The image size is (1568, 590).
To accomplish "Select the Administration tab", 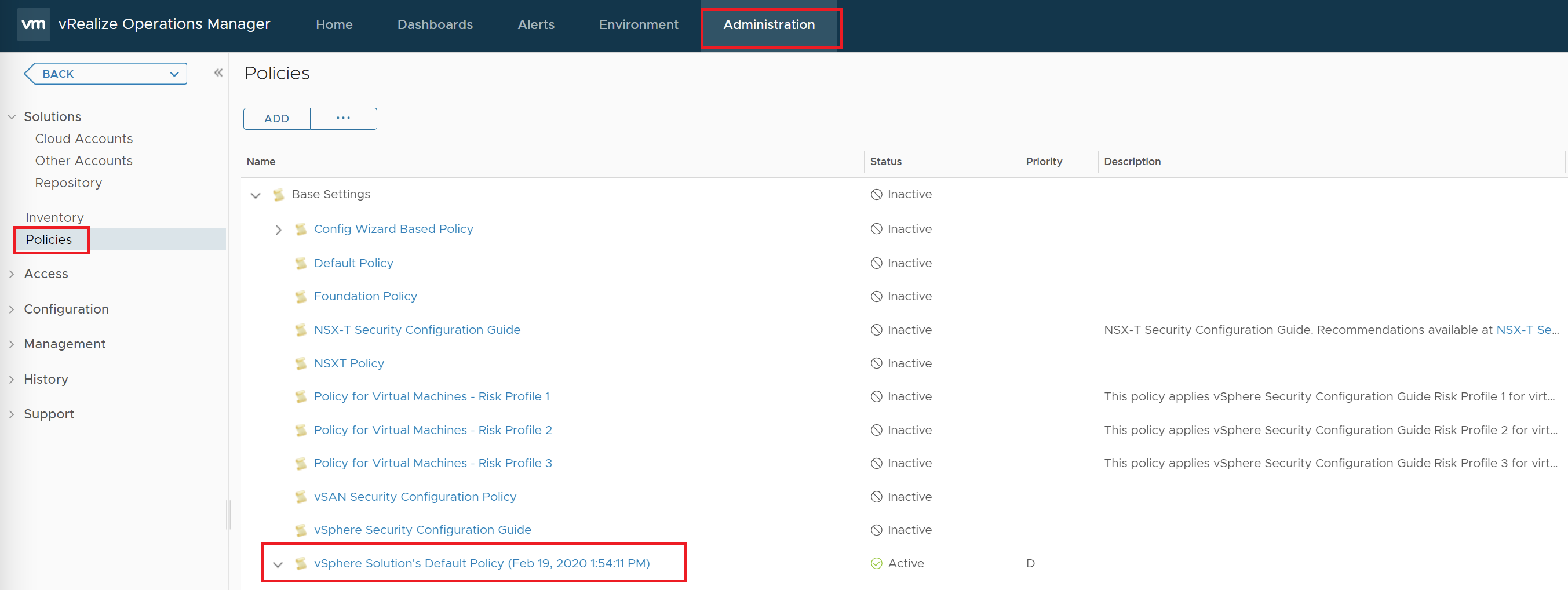I will 769,24.
